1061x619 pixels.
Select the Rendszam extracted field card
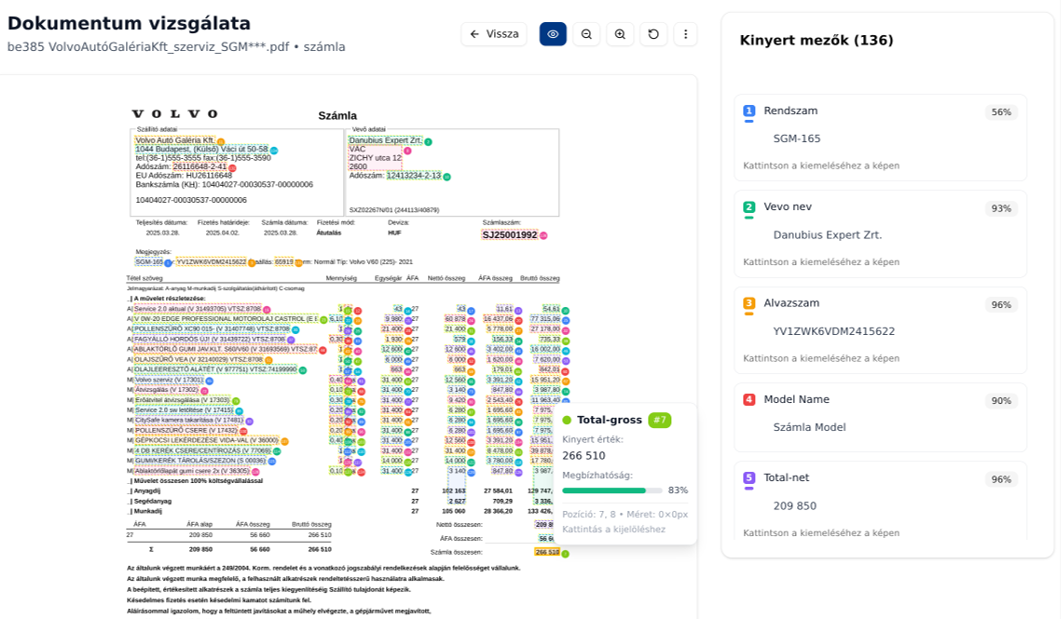(x=880, y=138)
